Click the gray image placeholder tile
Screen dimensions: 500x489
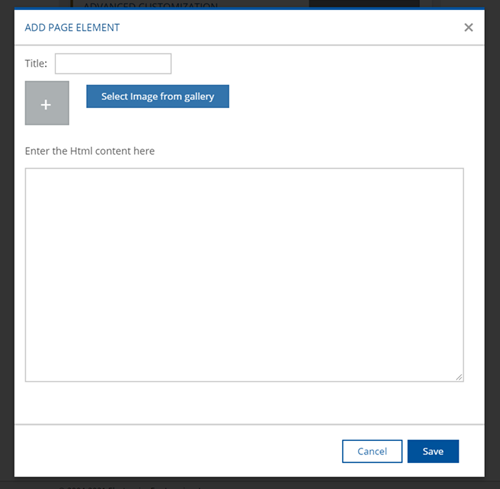click(47, 103)
